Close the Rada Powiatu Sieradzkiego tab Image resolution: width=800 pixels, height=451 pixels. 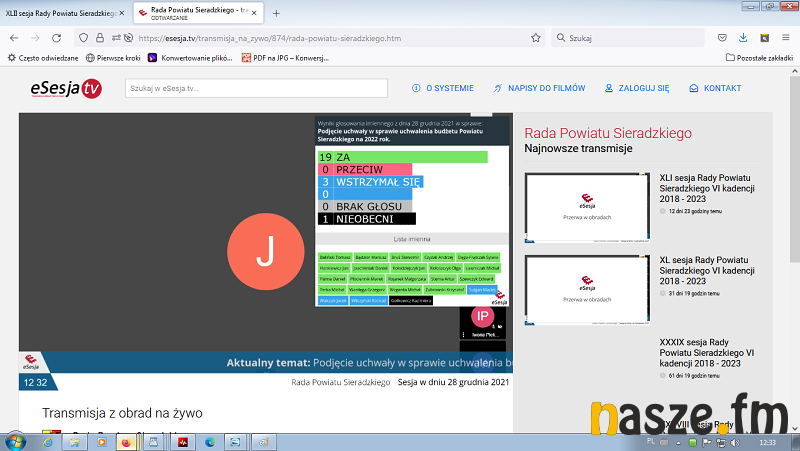point(256,13)
